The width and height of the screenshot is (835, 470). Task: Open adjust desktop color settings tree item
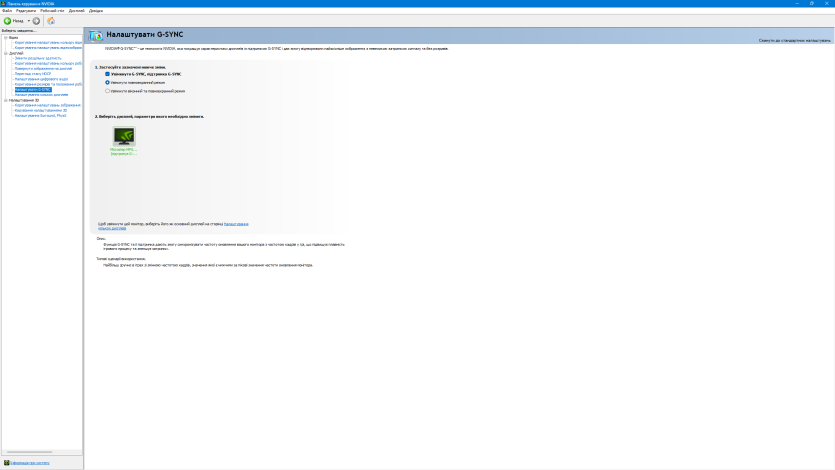(48, 63)
